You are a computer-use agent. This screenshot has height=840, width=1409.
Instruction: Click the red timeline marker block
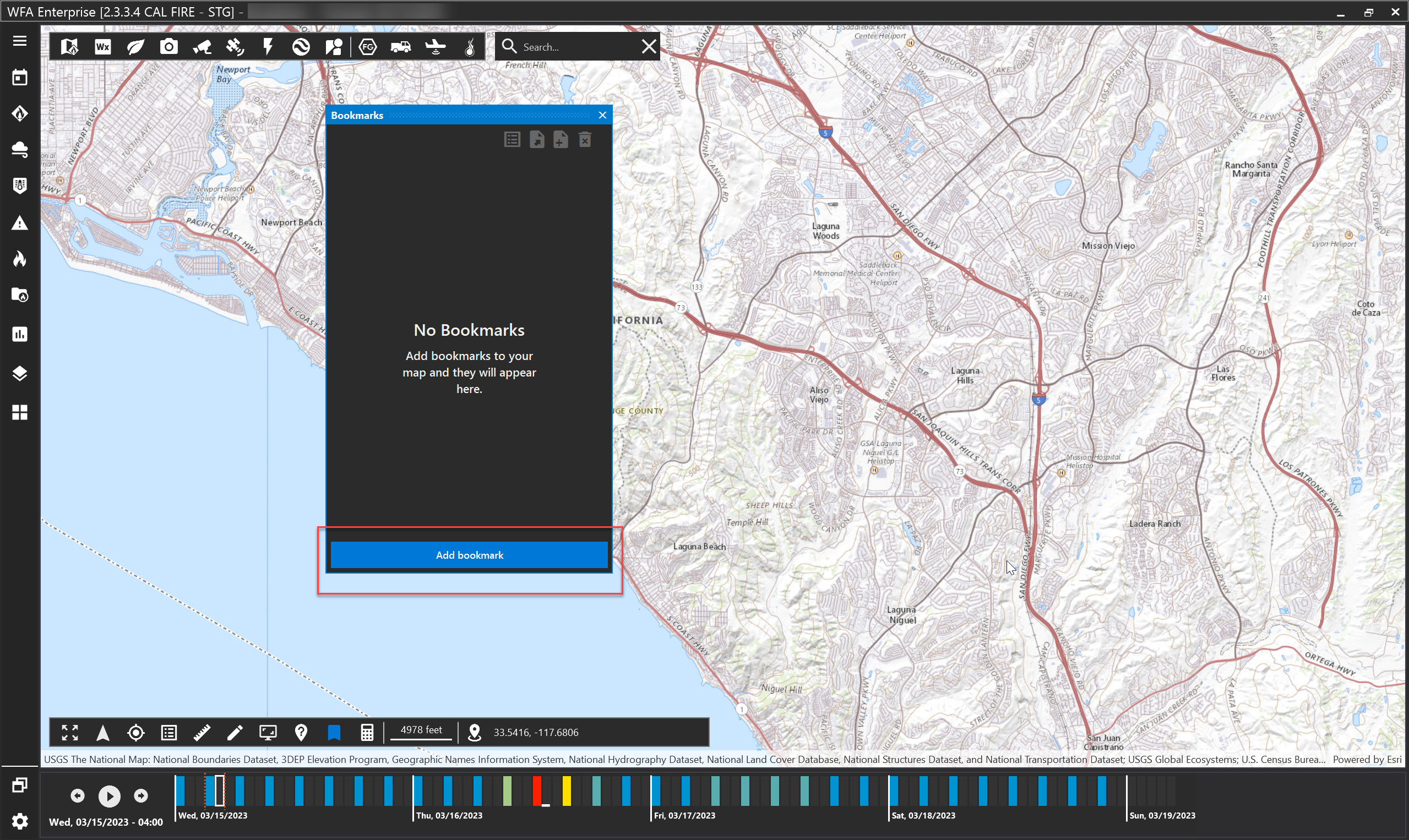click(x=537, y=790)
